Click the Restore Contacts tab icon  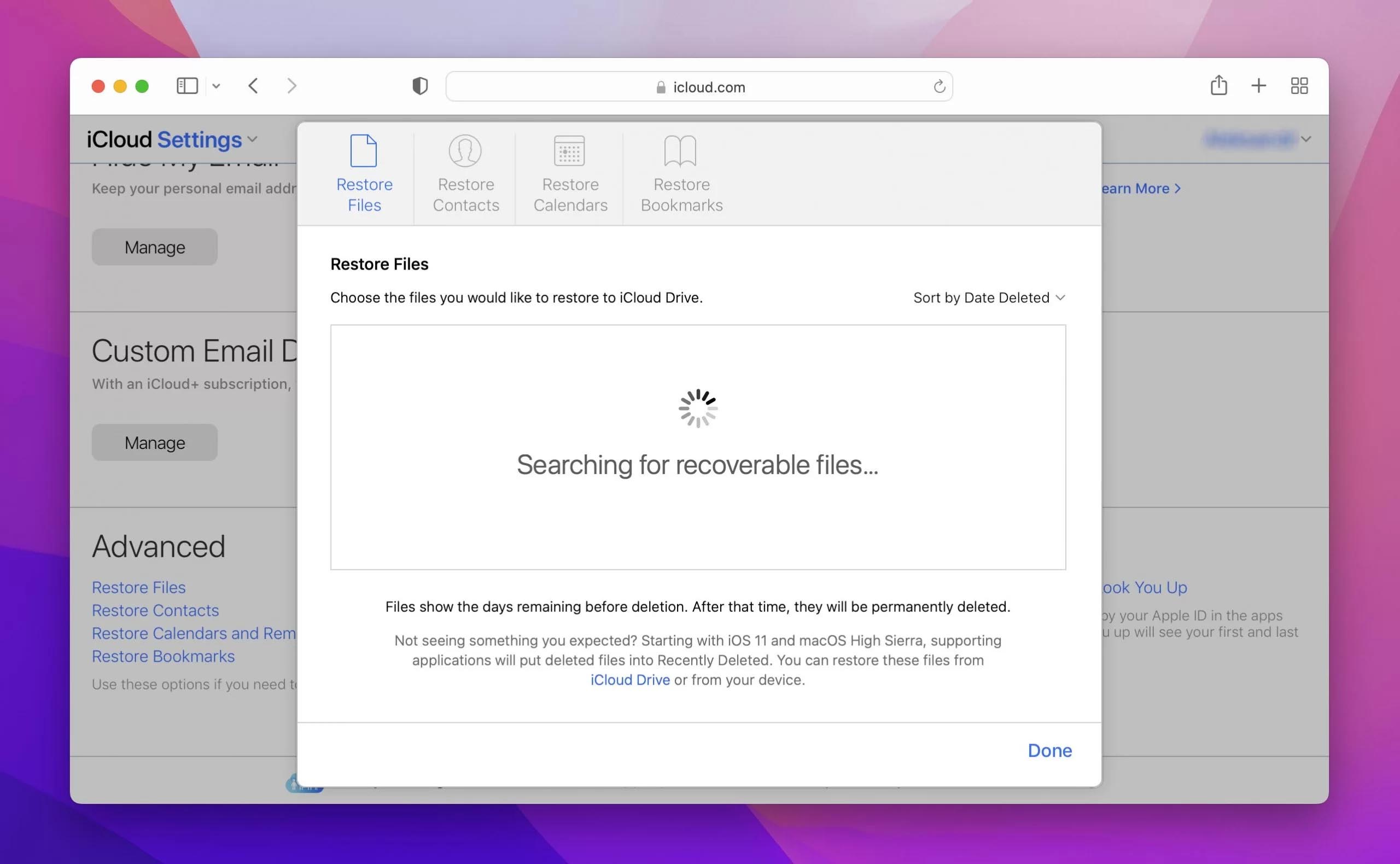pos(465,150)
